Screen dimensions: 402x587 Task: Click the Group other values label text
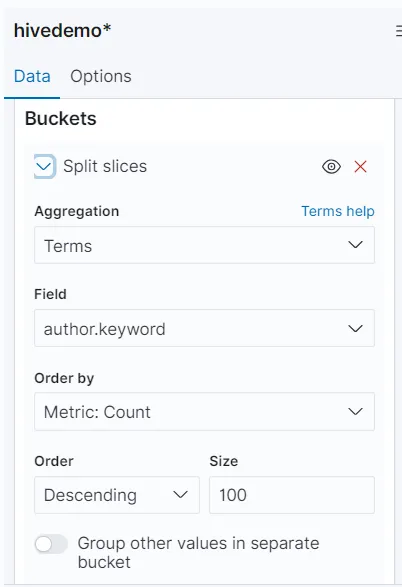198,553
